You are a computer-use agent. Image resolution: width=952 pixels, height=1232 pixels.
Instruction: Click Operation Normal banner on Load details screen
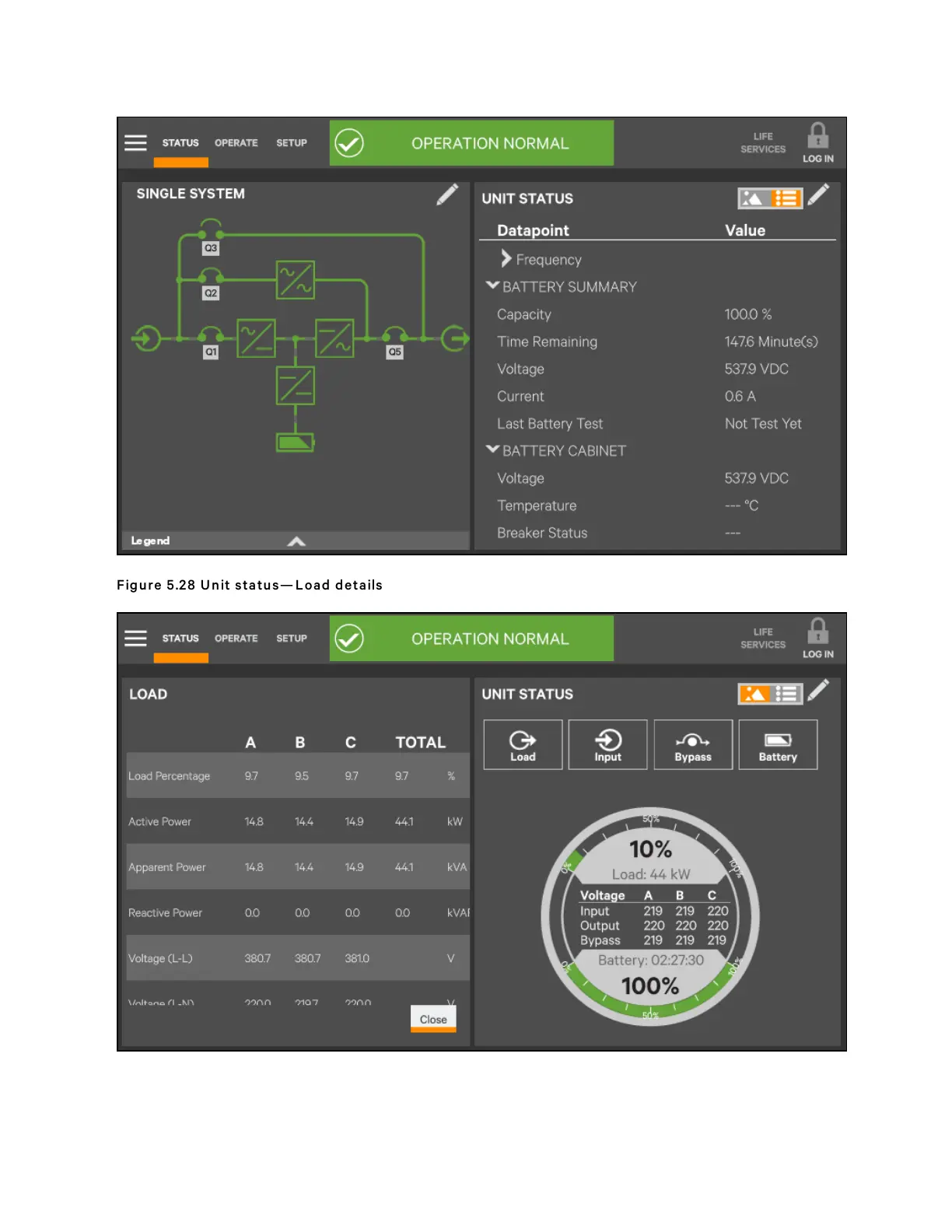pos(472,639)
